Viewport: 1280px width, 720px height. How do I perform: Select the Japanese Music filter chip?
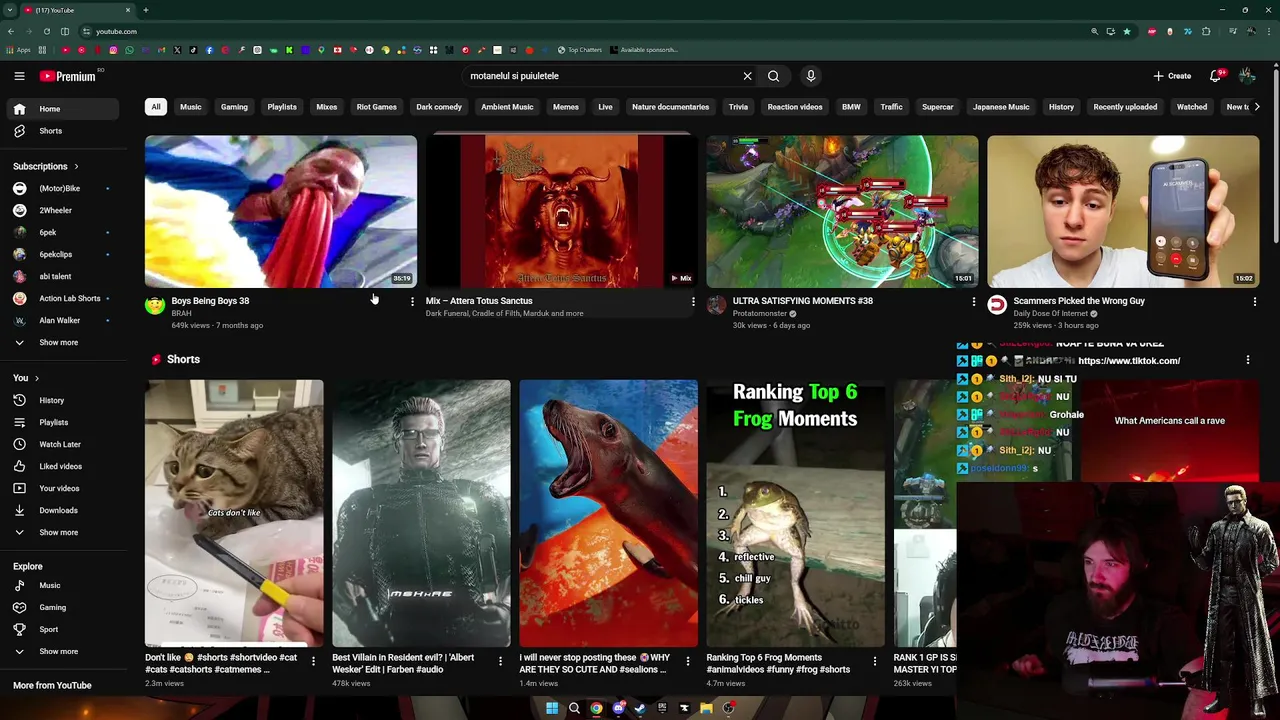tap(1001, 107)
